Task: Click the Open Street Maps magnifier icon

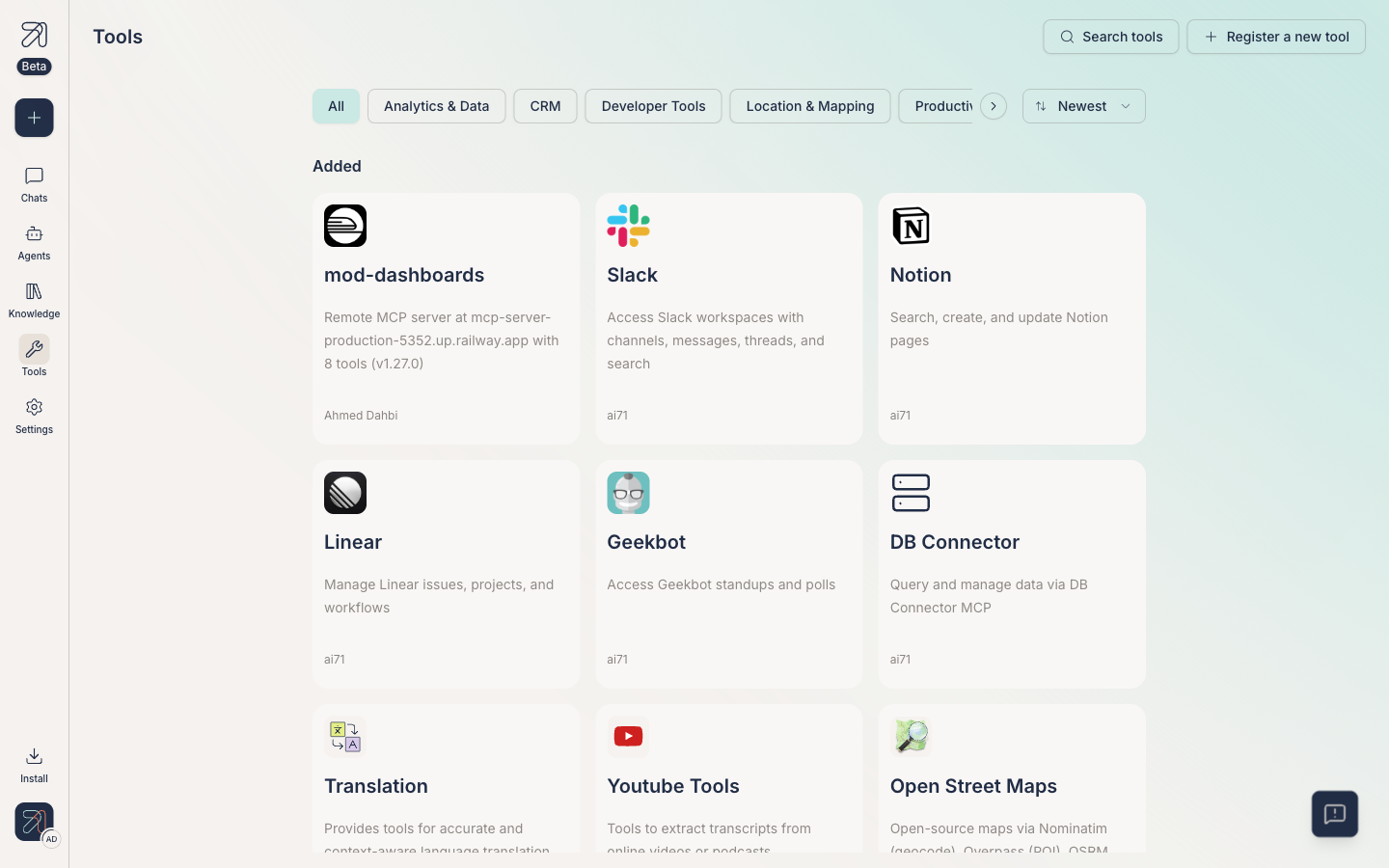Action: (912, 737)
